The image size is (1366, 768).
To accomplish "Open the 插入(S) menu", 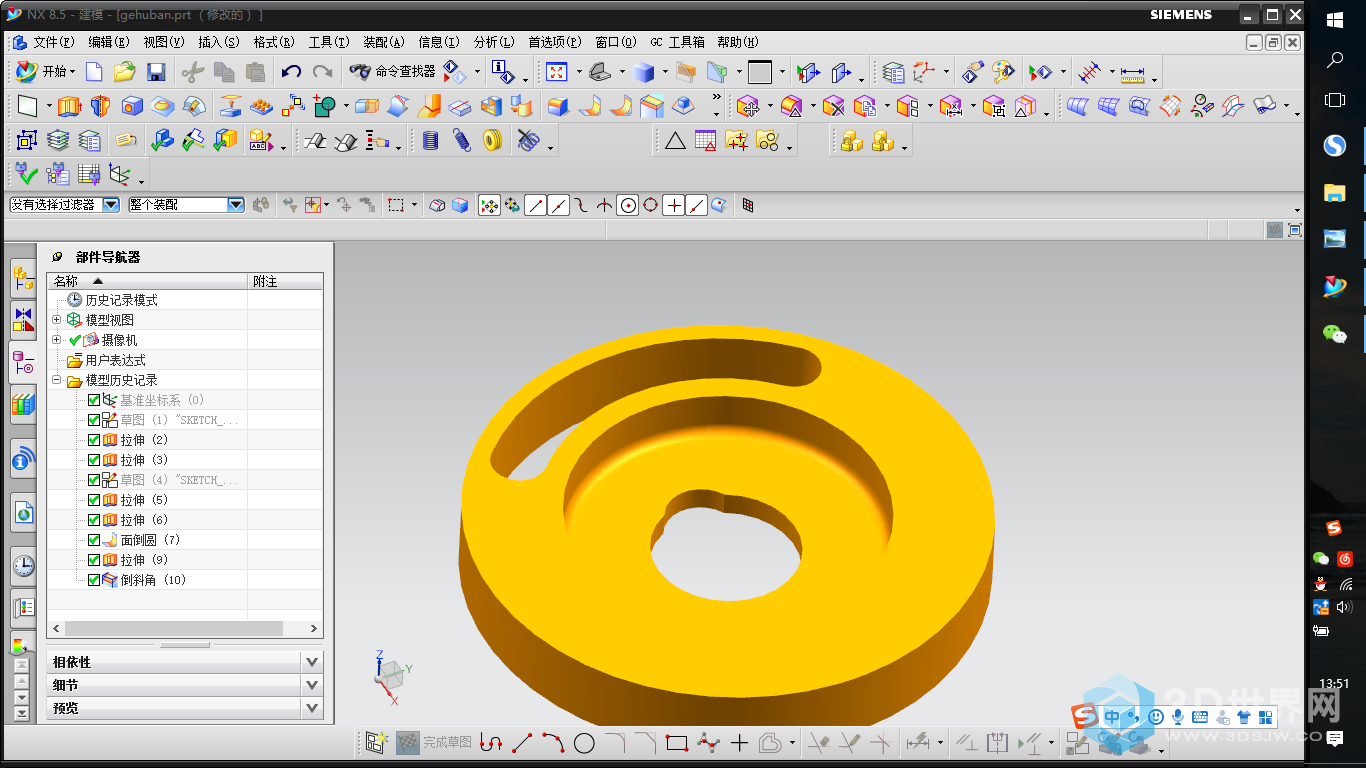I will tap(219, 42).
